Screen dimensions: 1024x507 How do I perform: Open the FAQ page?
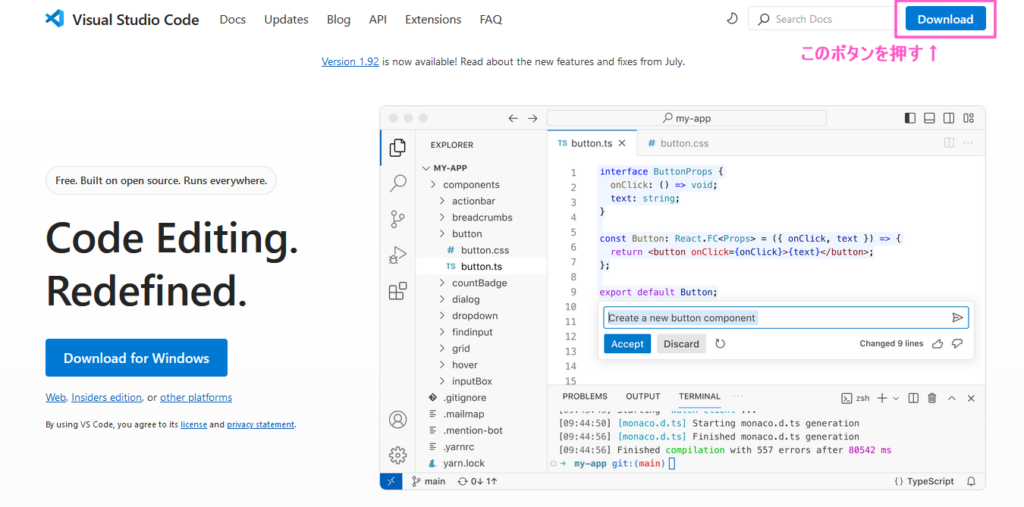(x=490, y=20)
